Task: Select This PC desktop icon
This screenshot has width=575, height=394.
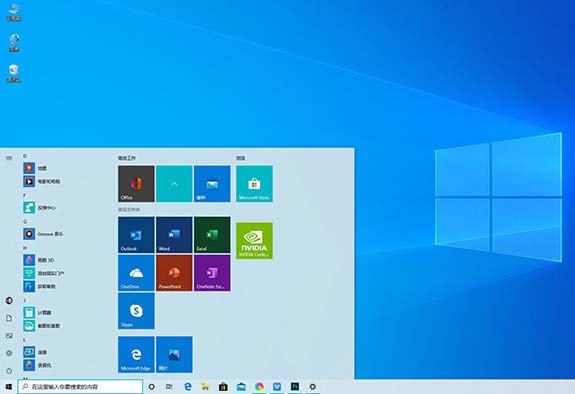Action: (14, 12)
